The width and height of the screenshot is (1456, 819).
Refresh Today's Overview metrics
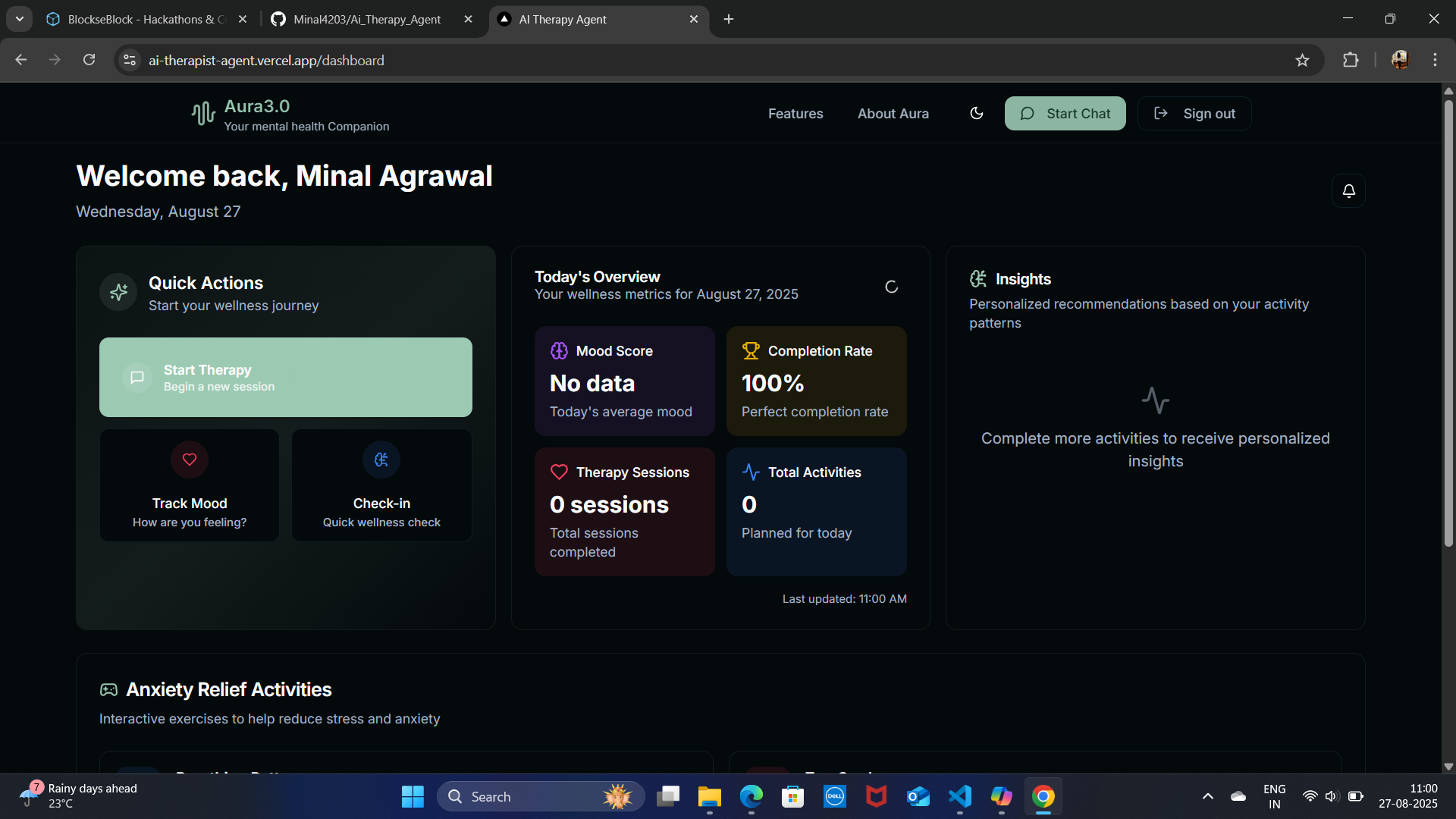(891, 287)
